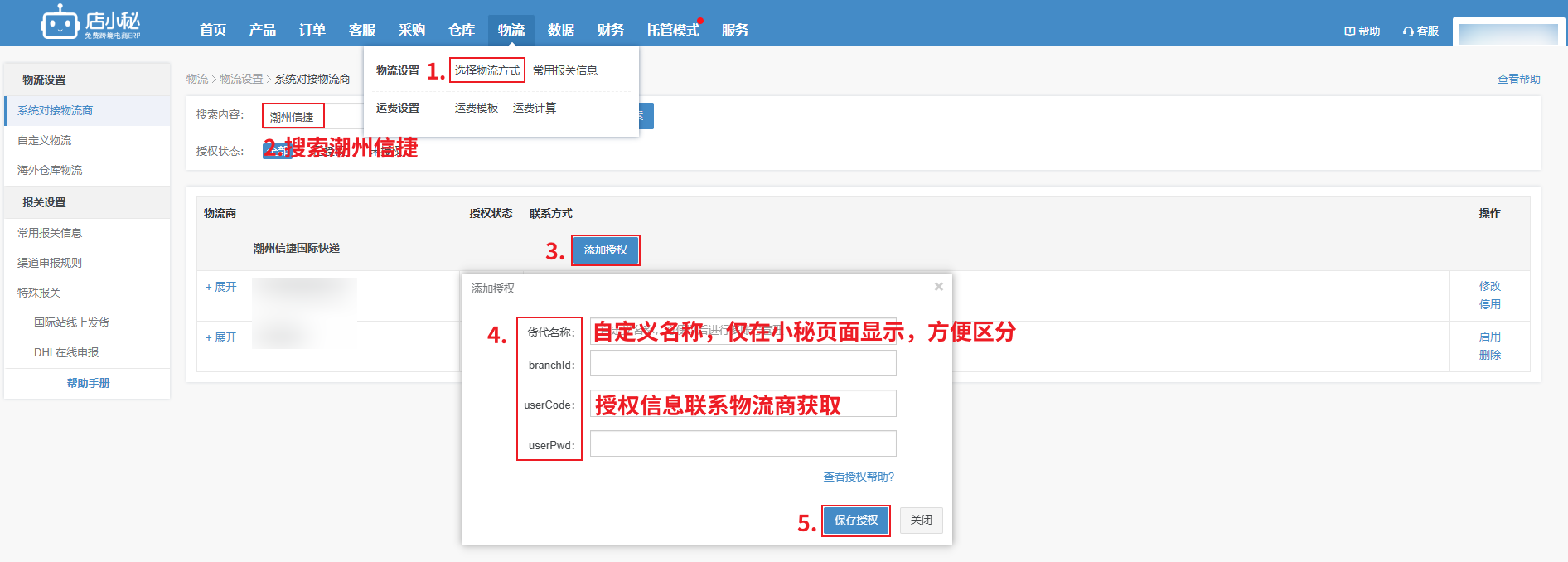The width and height of the screenshot is (1568, 562).
Task: Click the 店小秘 robot logo
Action: tap(90, 22)
